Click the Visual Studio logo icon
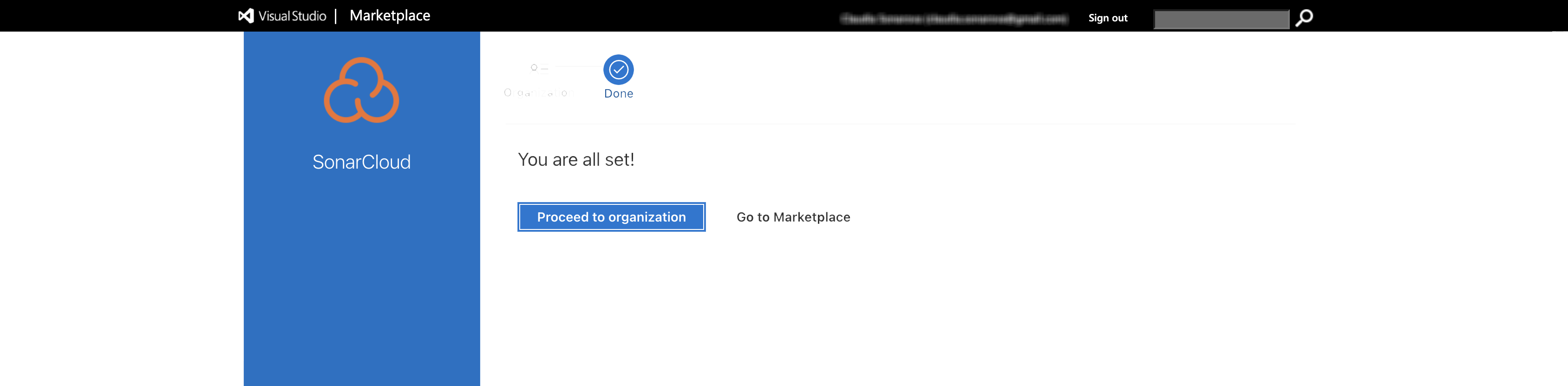Screen dimensions: 1568x386 245,16
